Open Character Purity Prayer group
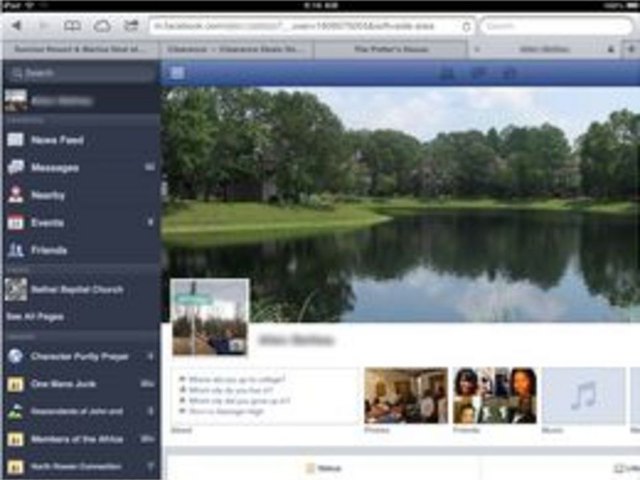The height and width of the screenshot is (480, 640). [81, 356]
